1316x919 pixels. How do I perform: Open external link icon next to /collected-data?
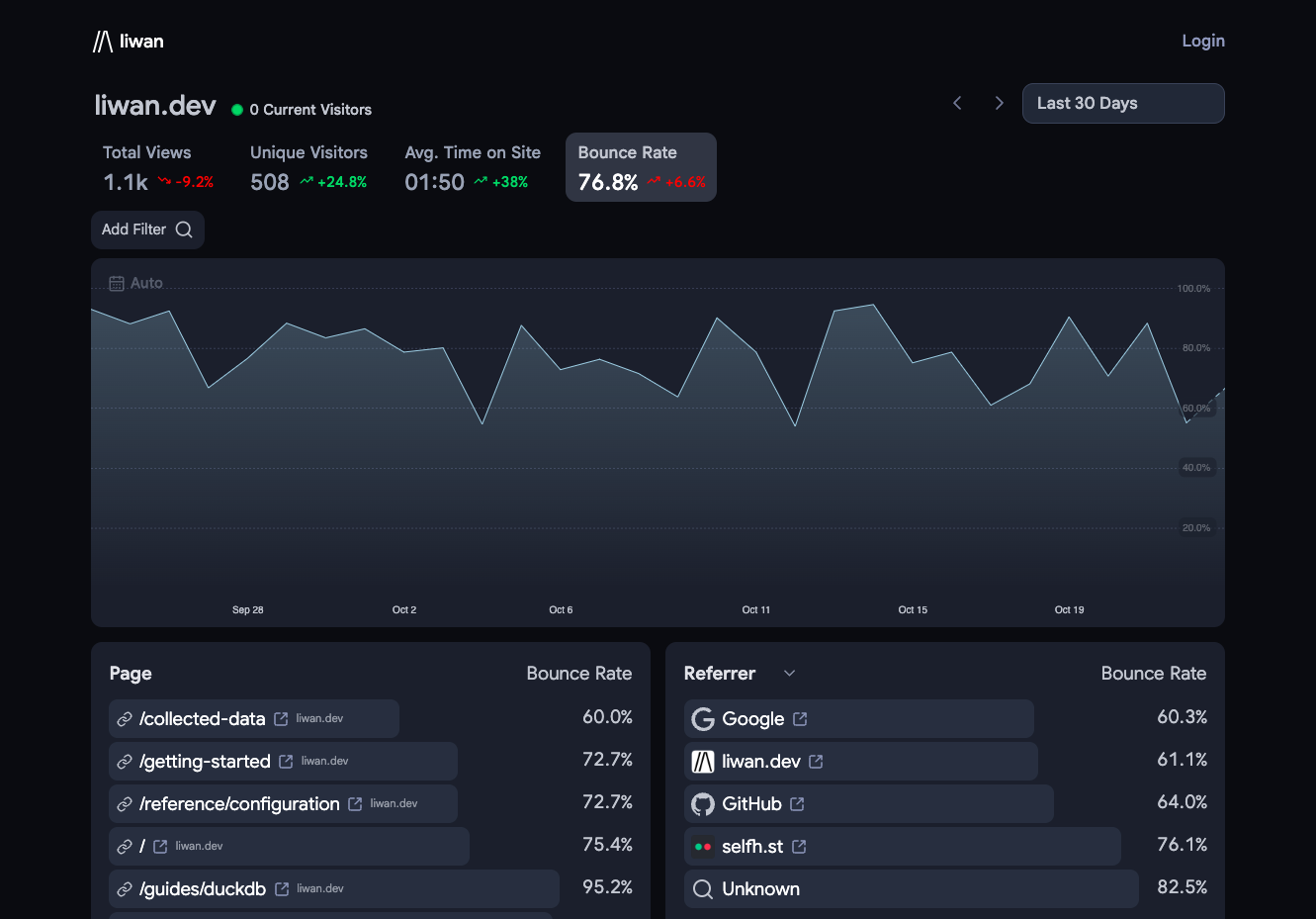(x=281, y=719)
